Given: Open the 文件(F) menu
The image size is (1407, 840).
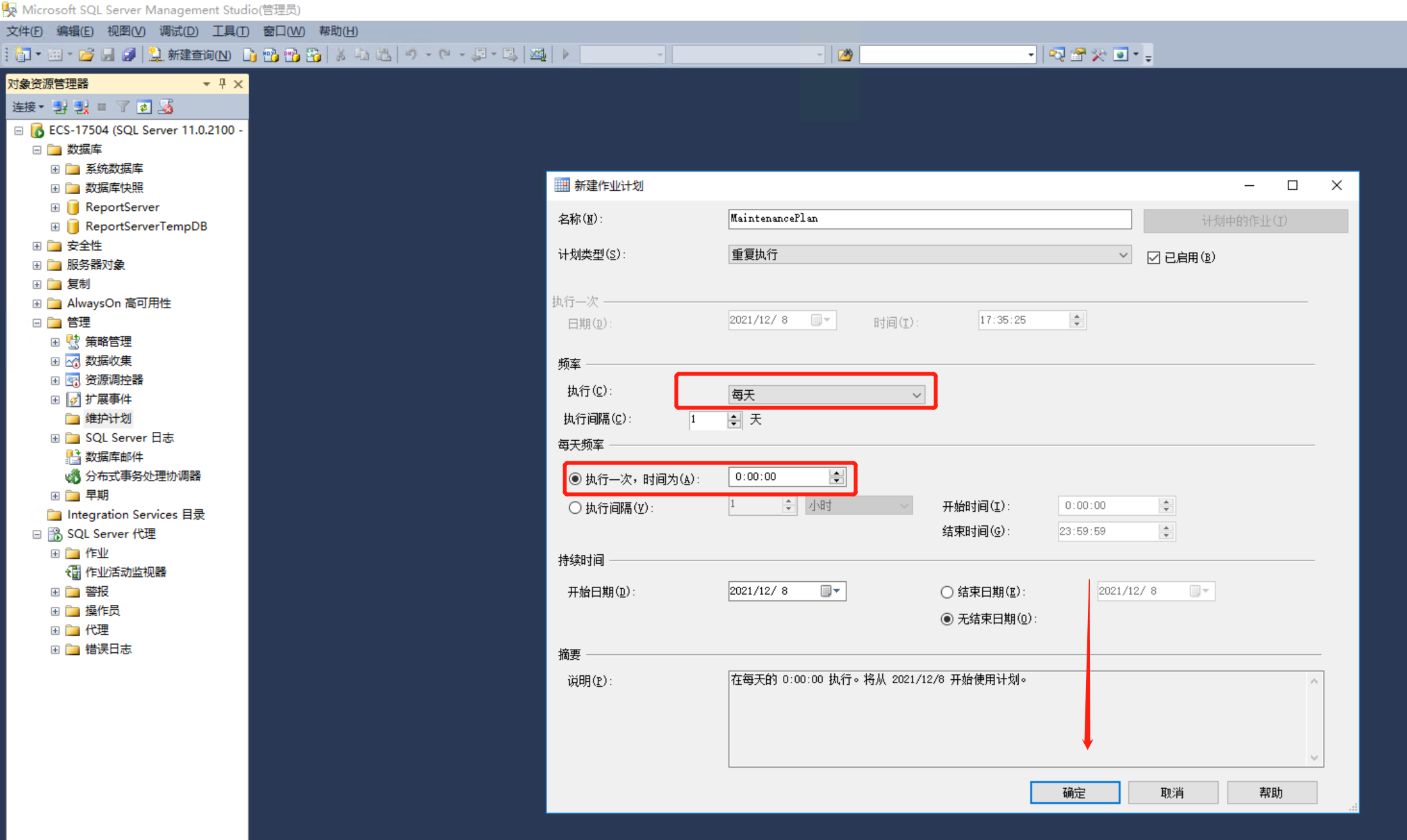Looking at the screenshot, I should pos(24,31).
